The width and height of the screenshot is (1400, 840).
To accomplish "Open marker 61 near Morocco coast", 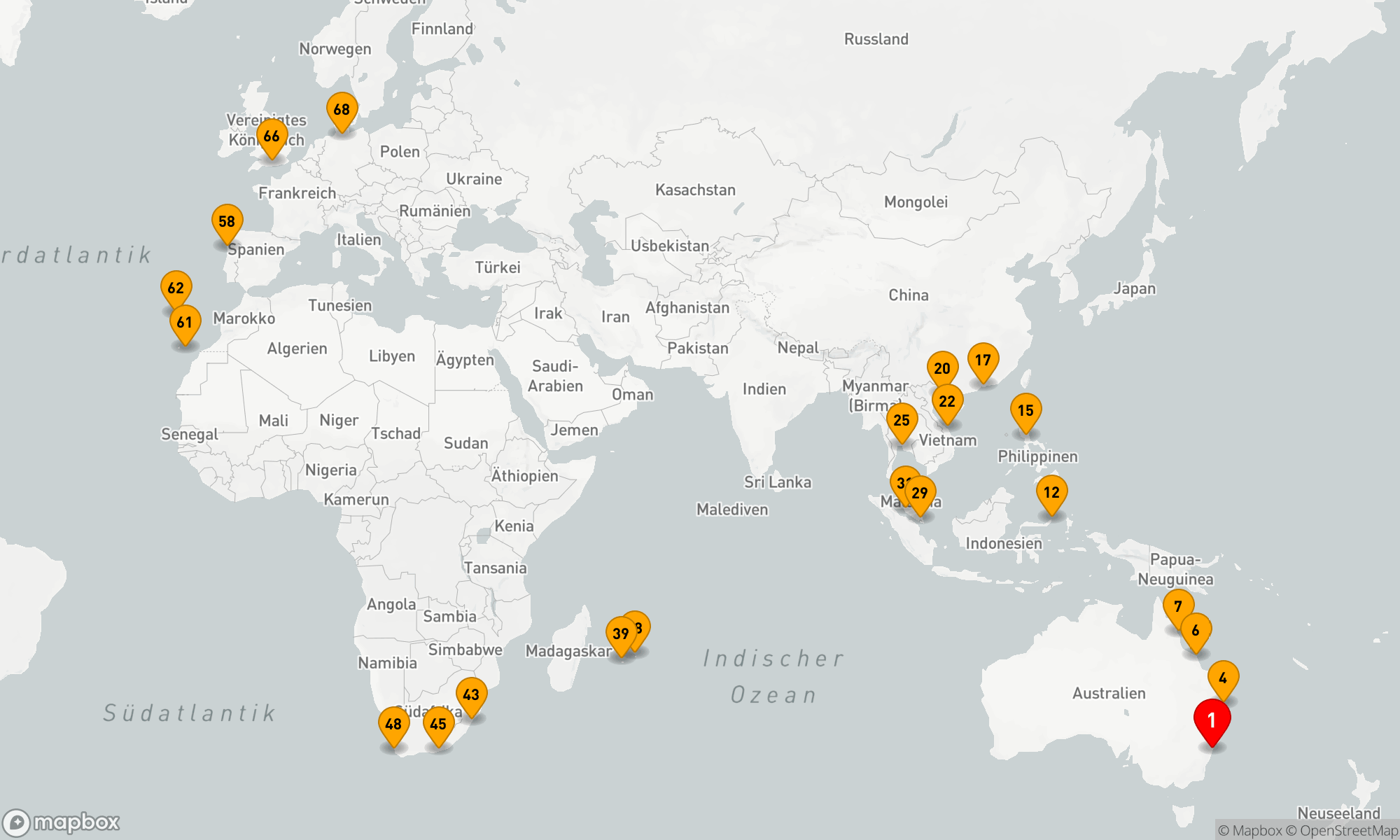I will [x=185, y=322].
